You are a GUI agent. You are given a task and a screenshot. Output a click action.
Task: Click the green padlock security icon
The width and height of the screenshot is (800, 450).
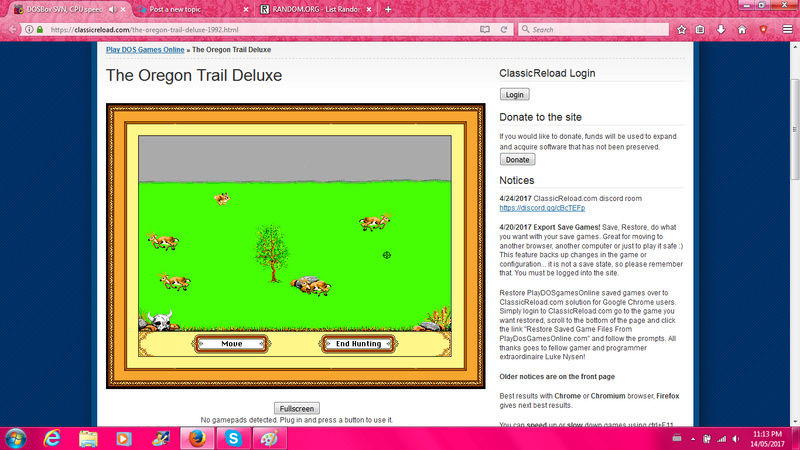(40, 30)
